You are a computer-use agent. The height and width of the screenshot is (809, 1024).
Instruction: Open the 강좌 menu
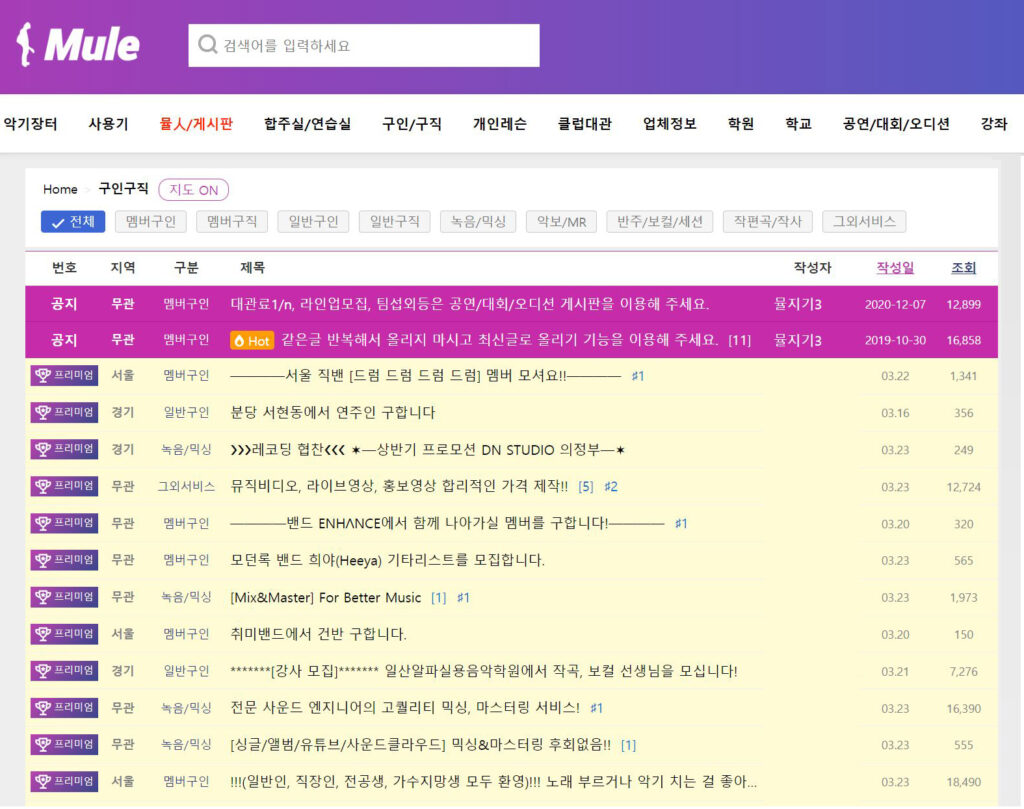994,123
